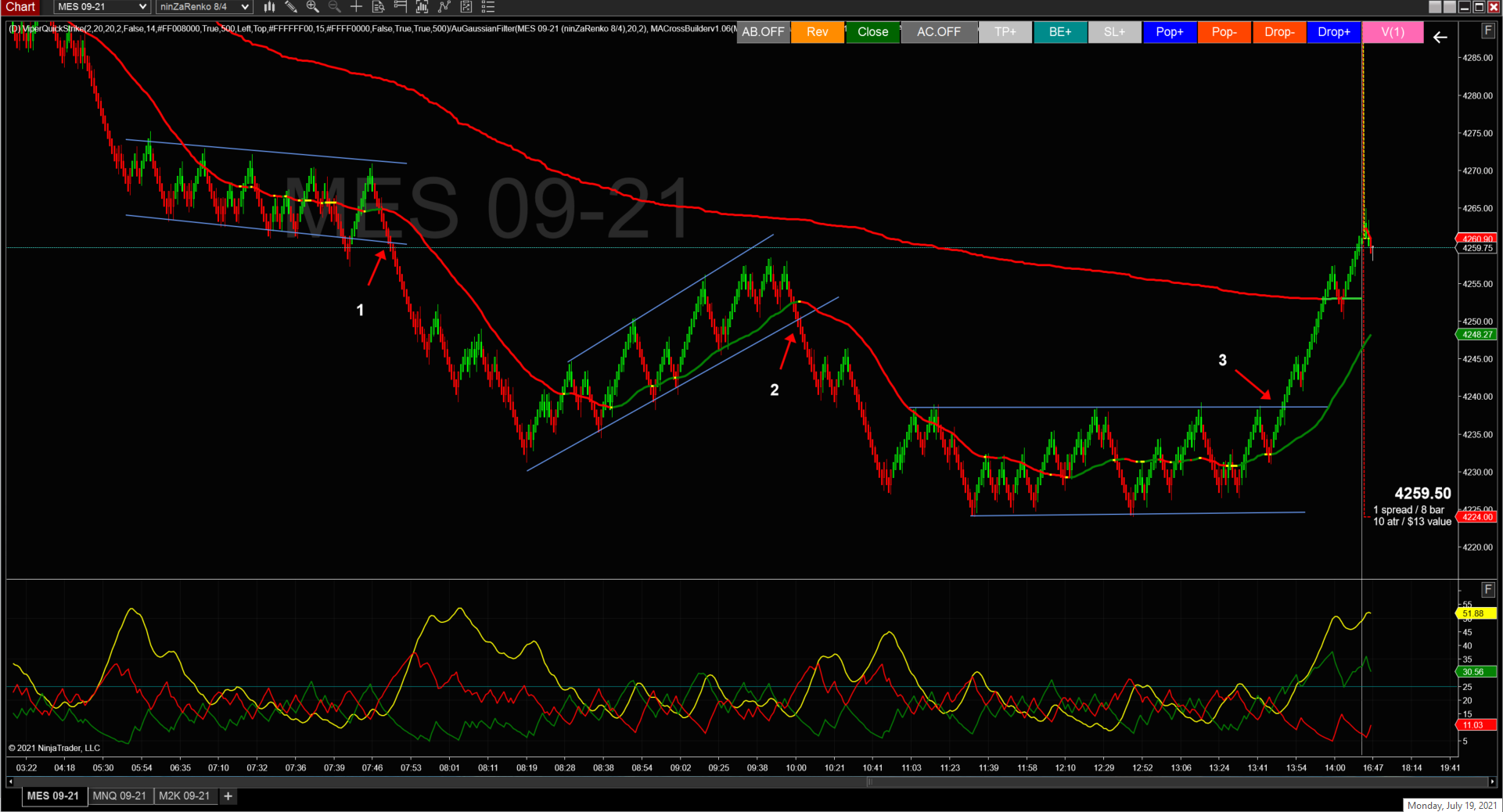Click the pink V(1) button
This screenshot has height=812, width=1503.
(1393, 32)
